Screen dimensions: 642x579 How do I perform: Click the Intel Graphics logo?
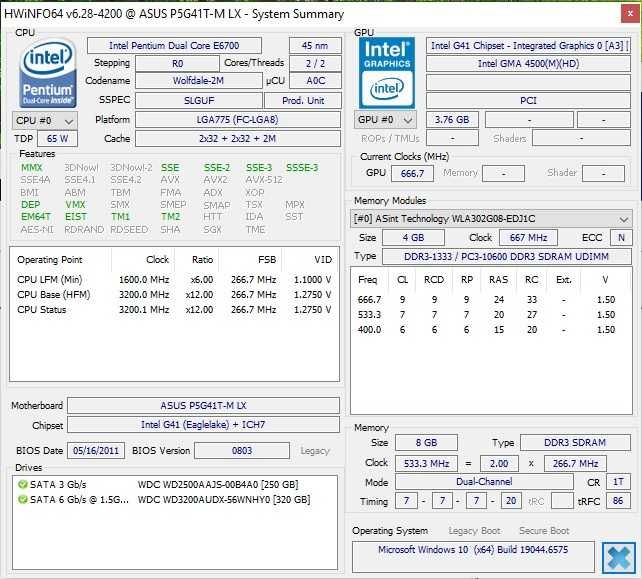pos(387,73)
